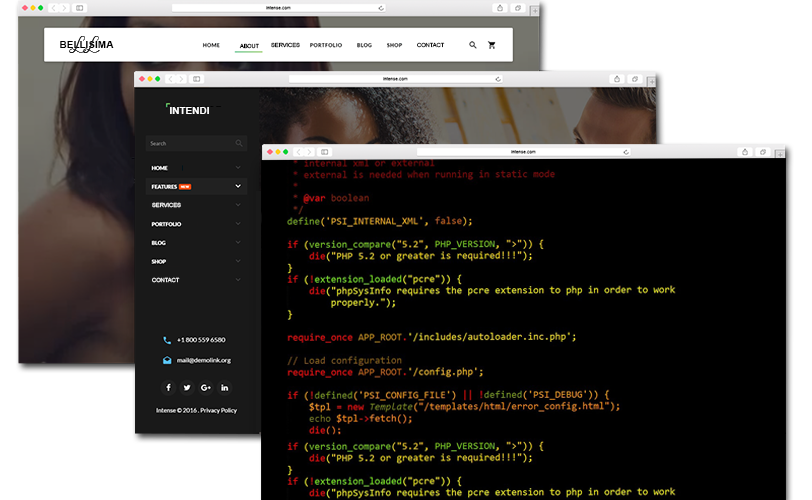This screenshot has width=812, height=500.
Task: Toggle sidebar in the code browser window
Action: (x=325, y=152)
